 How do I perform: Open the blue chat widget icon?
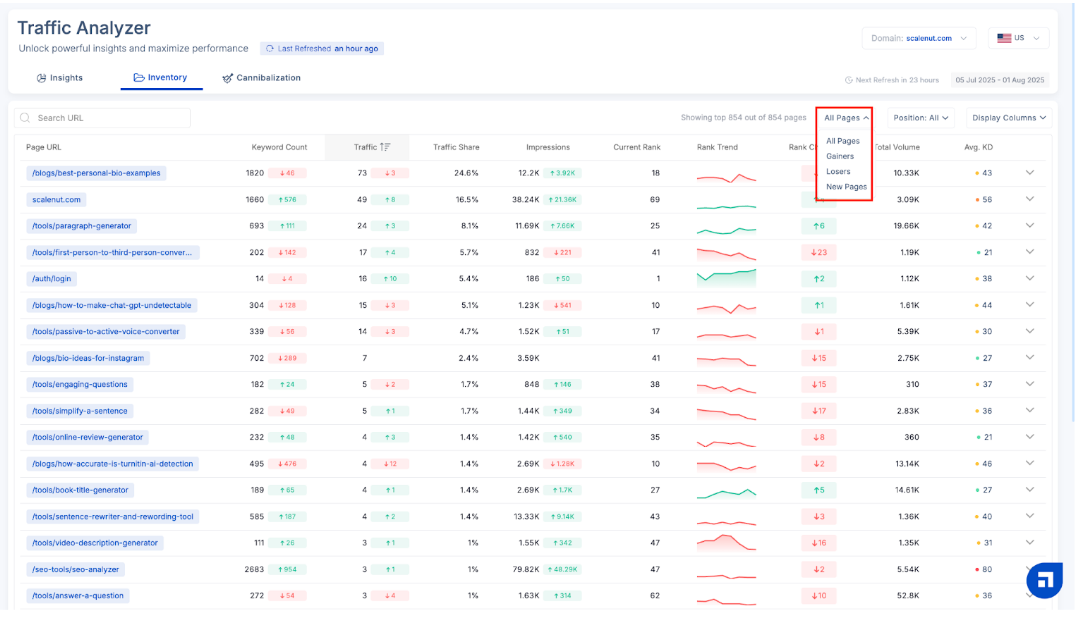[x=1044, y=579]
